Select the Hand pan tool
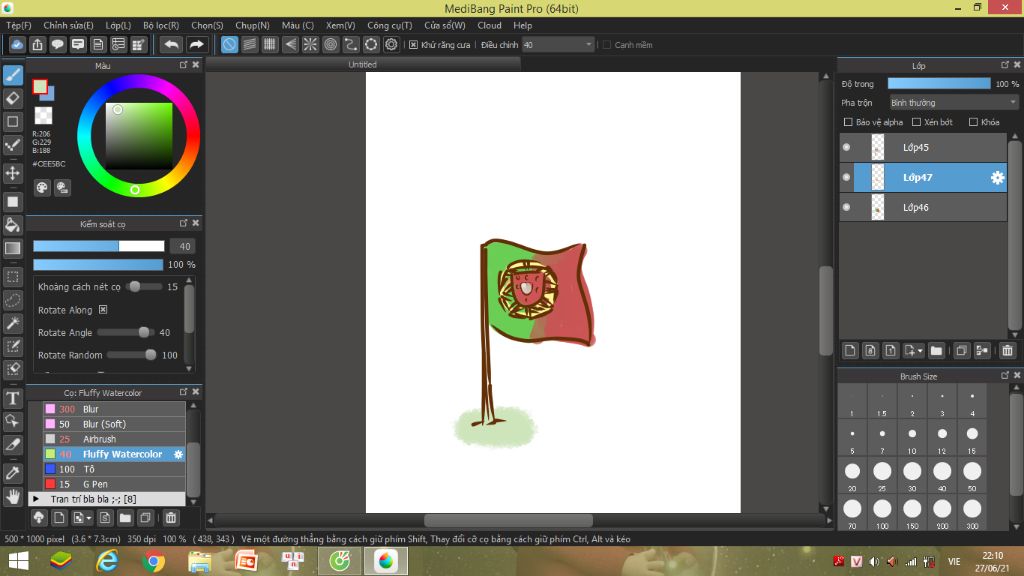 click(13, 496)
